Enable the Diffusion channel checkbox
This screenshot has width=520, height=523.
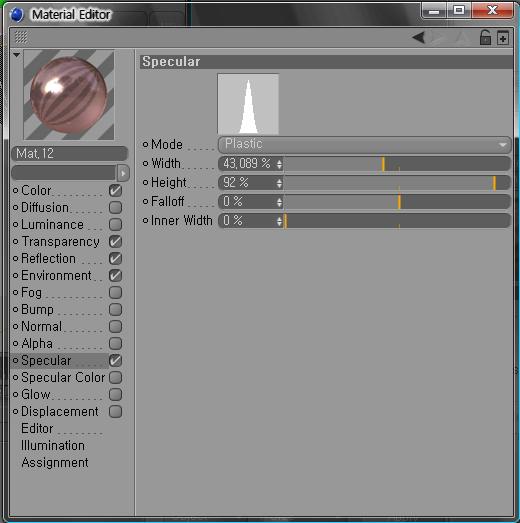pos(115,207)
